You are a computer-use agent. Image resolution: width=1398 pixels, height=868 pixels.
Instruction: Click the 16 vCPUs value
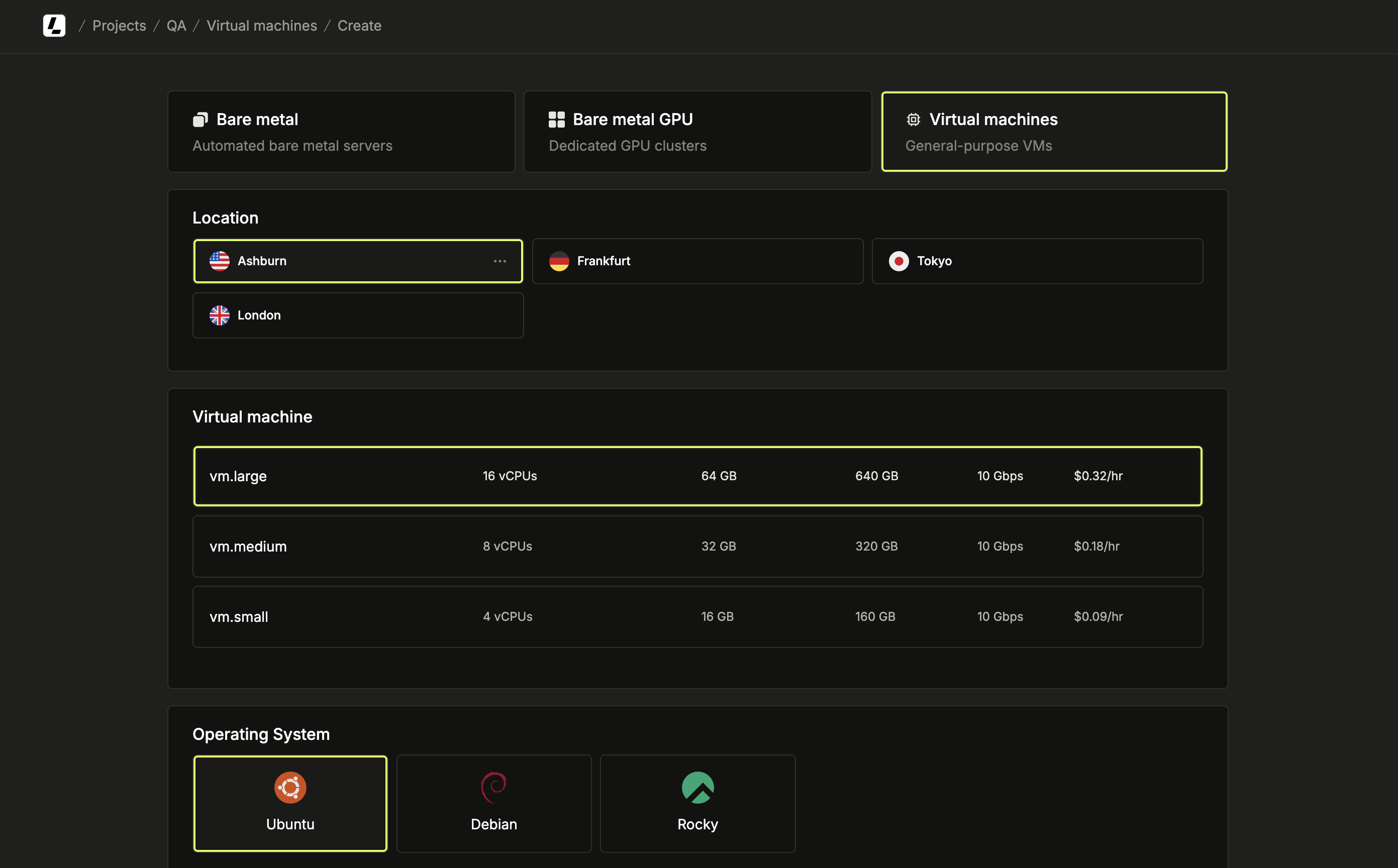coord(510,476)
